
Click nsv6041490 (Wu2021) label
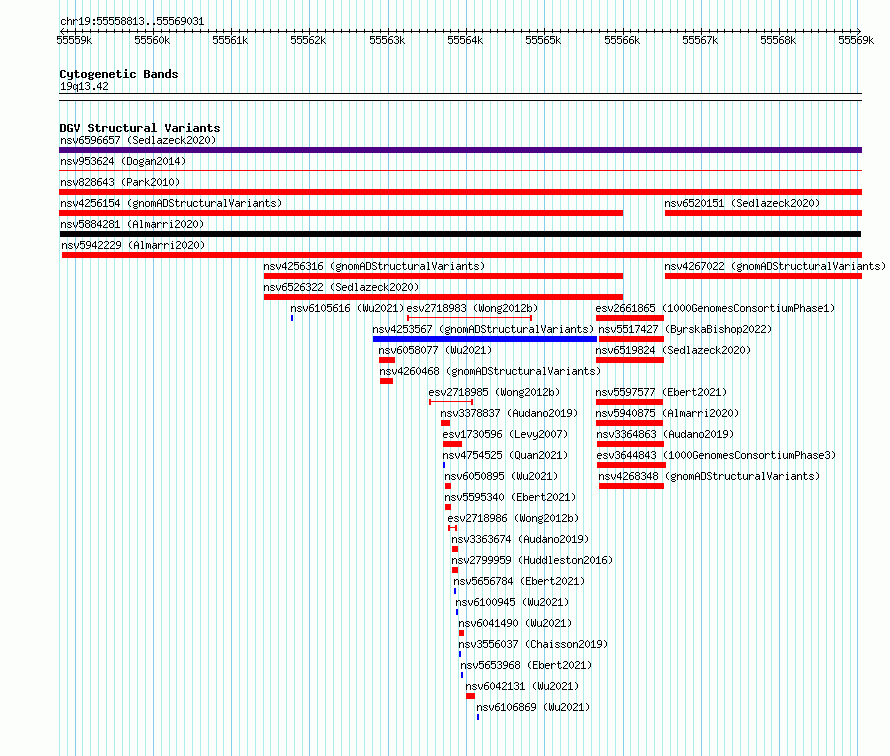point(515,623)
